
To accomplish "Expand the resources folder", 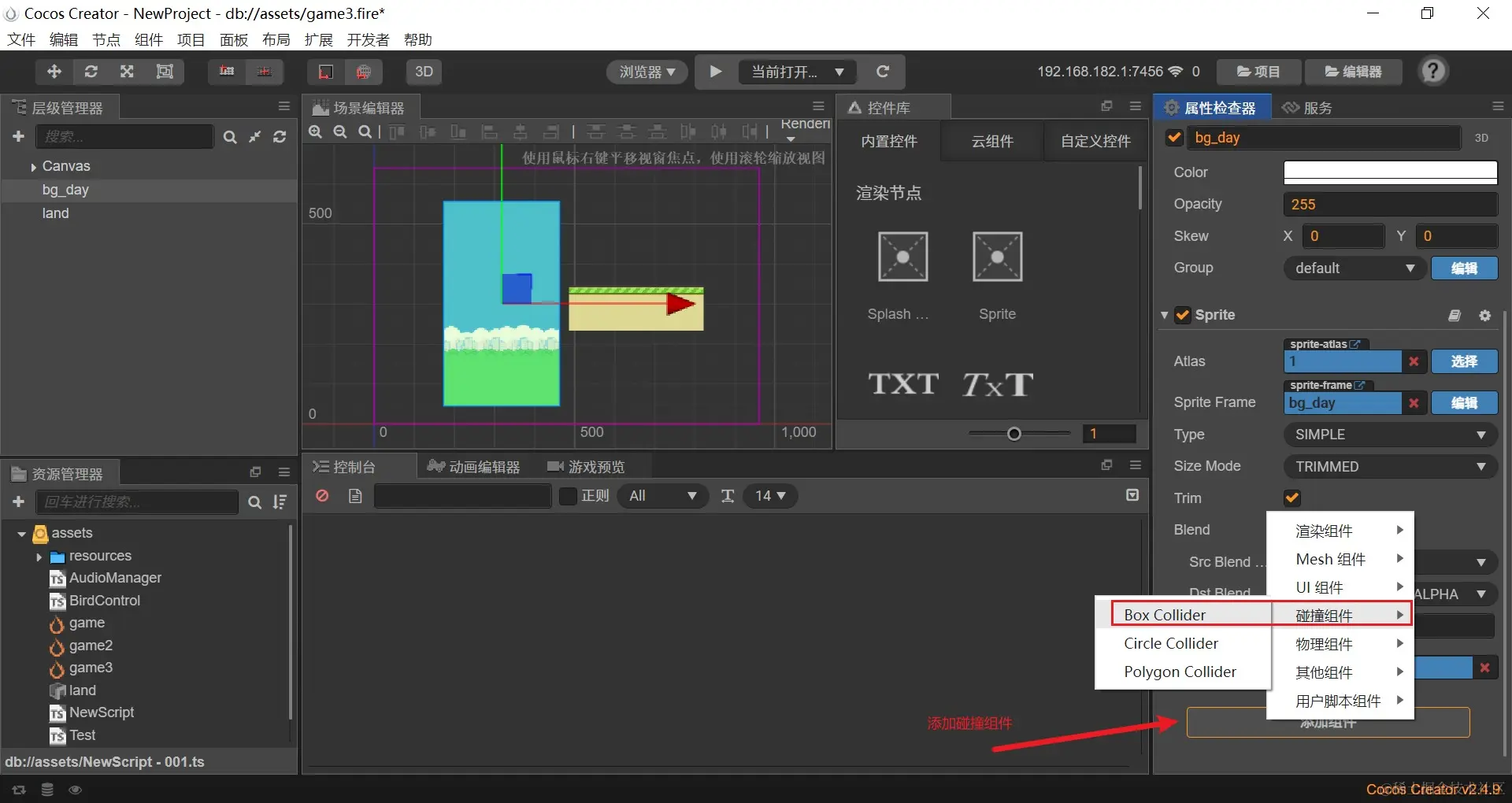I will tap(39, 557).
